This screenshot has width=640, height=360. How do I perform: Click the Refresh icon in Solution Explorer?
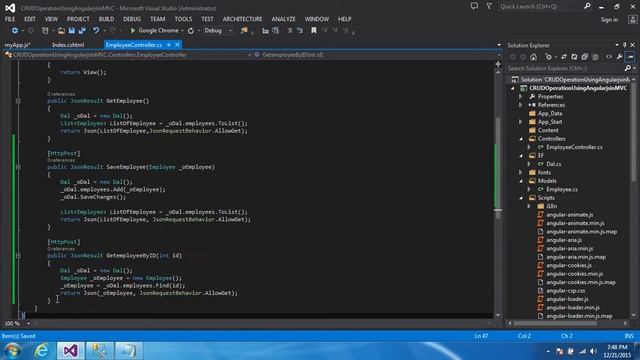574,57
